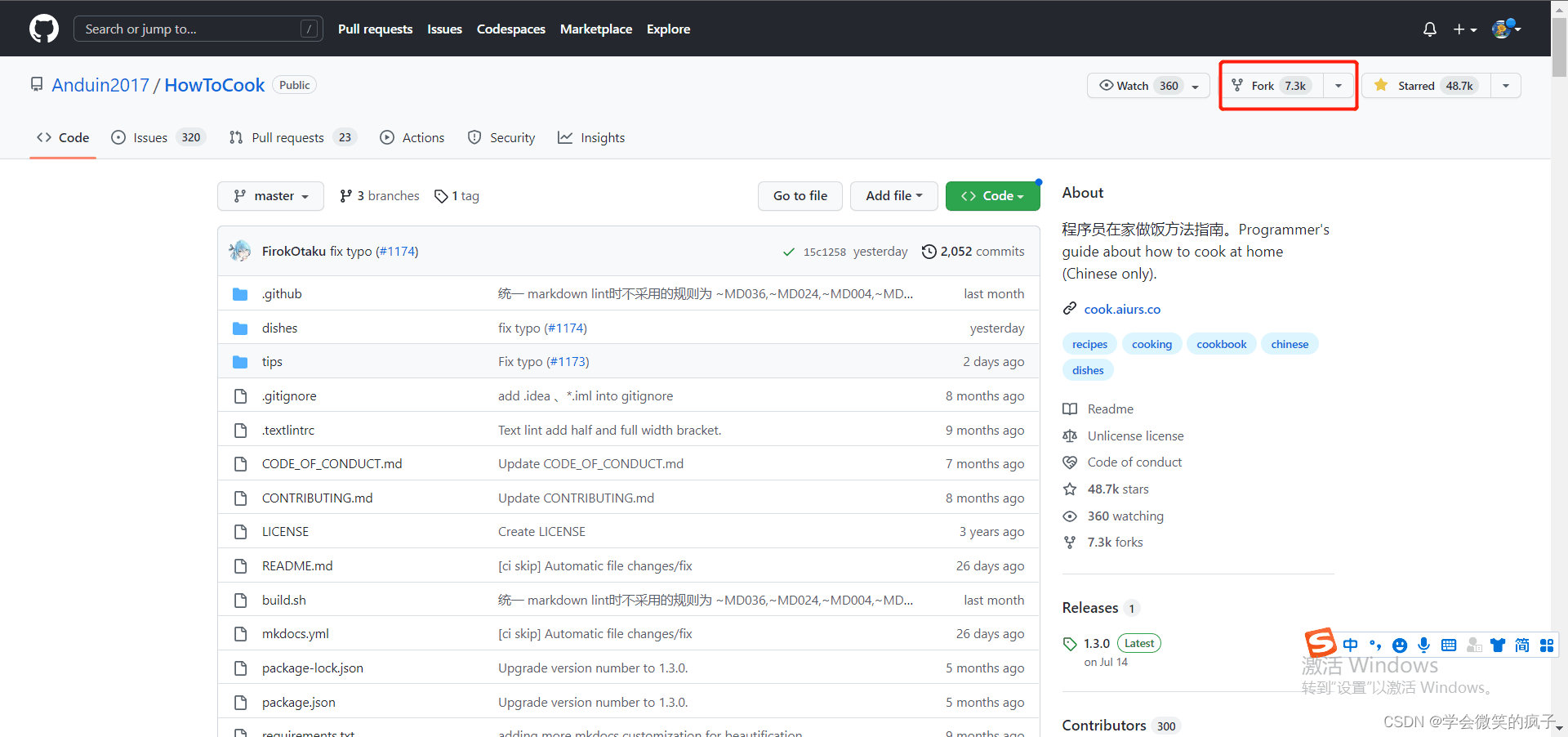Screen dimensions: 1568x737
Task: Open the Watch dropdown button
Action: (1148, 86)
